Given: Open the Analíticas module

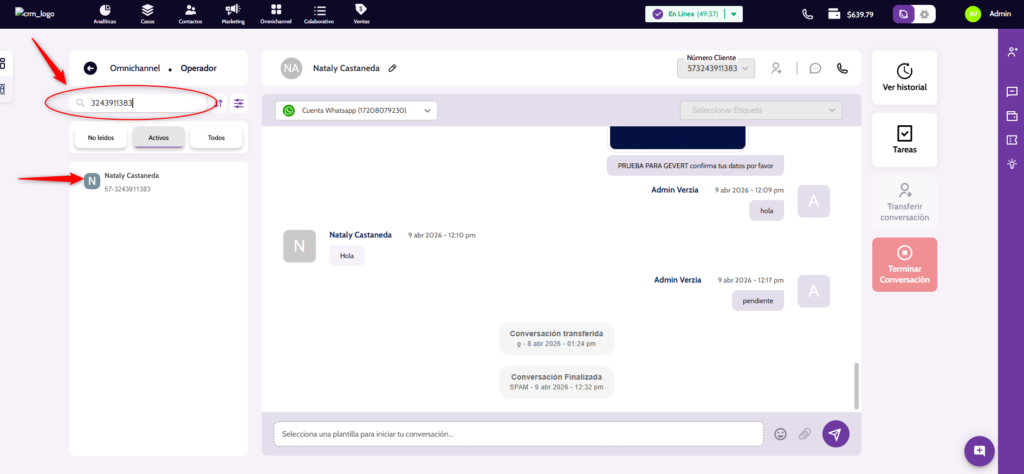Looking at the screenshot, I should (104, 13).
